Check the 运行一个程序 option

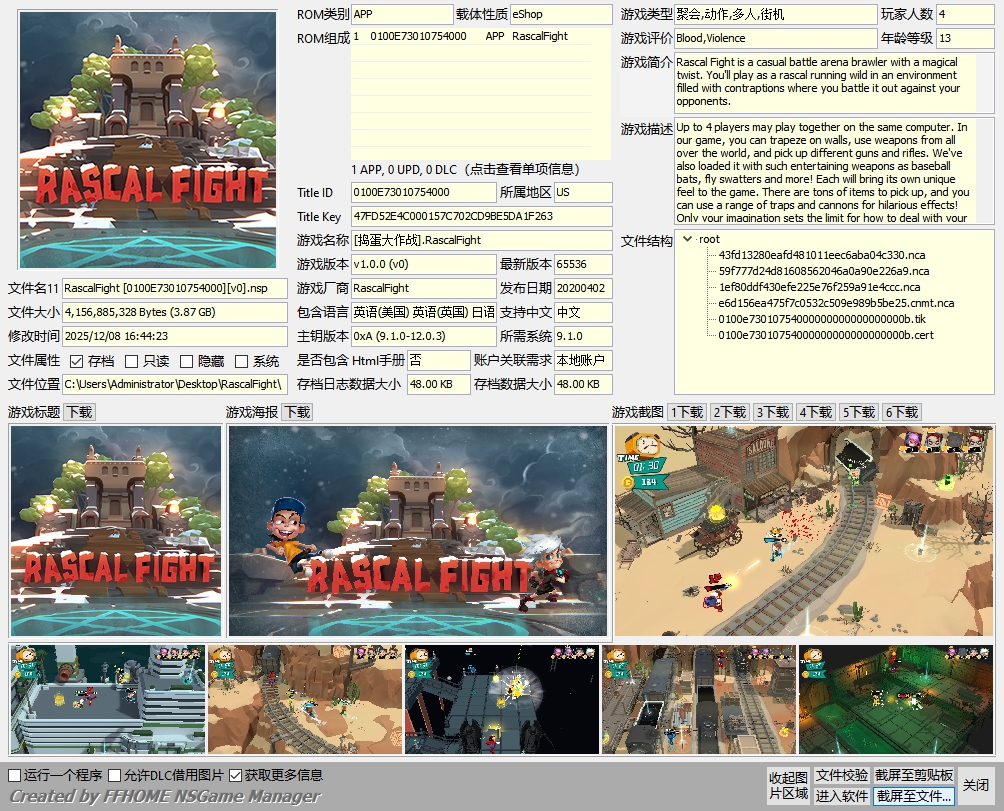click(x=15, y=776)
